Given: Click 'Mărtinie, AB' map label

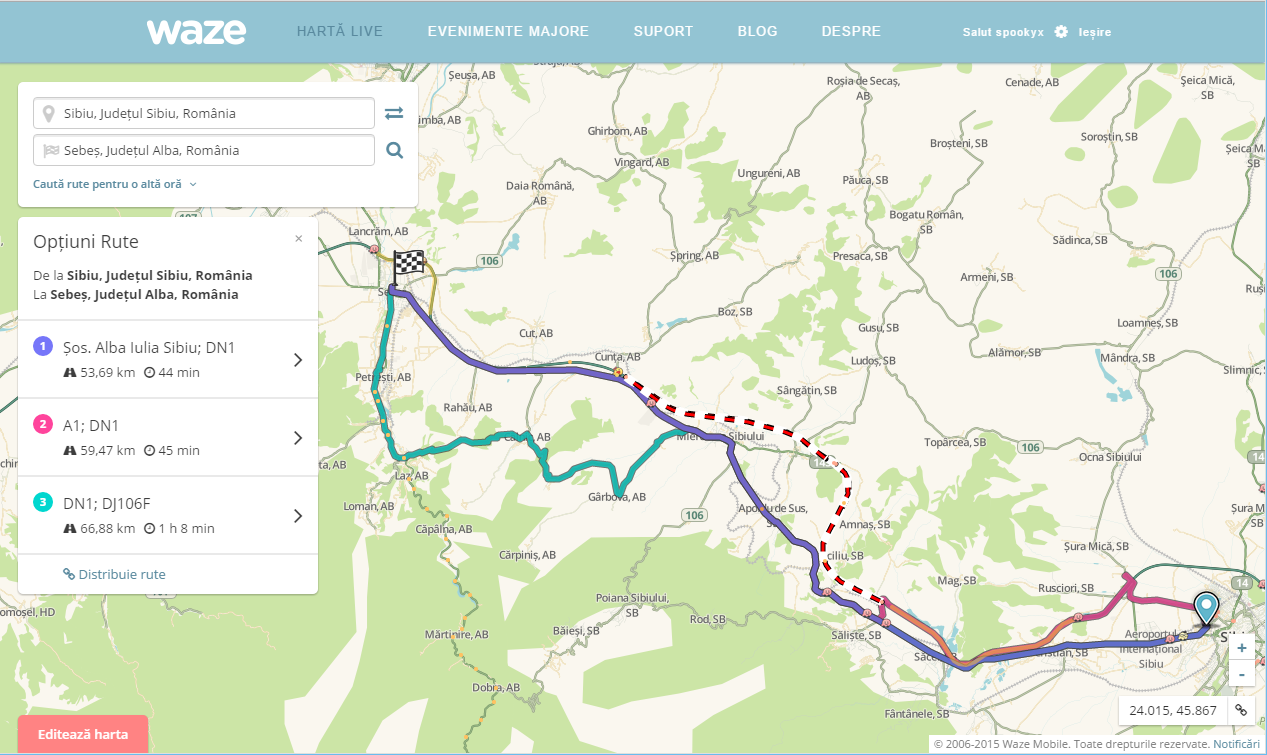Looking at the screenshot, I should (x=457, y=635).
